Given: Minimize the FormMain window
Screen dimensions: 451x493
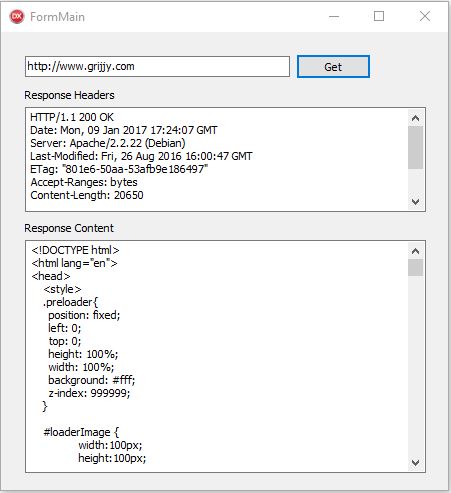Looking at the screenshot, I should pyautogui.click(x=334, y=16).
